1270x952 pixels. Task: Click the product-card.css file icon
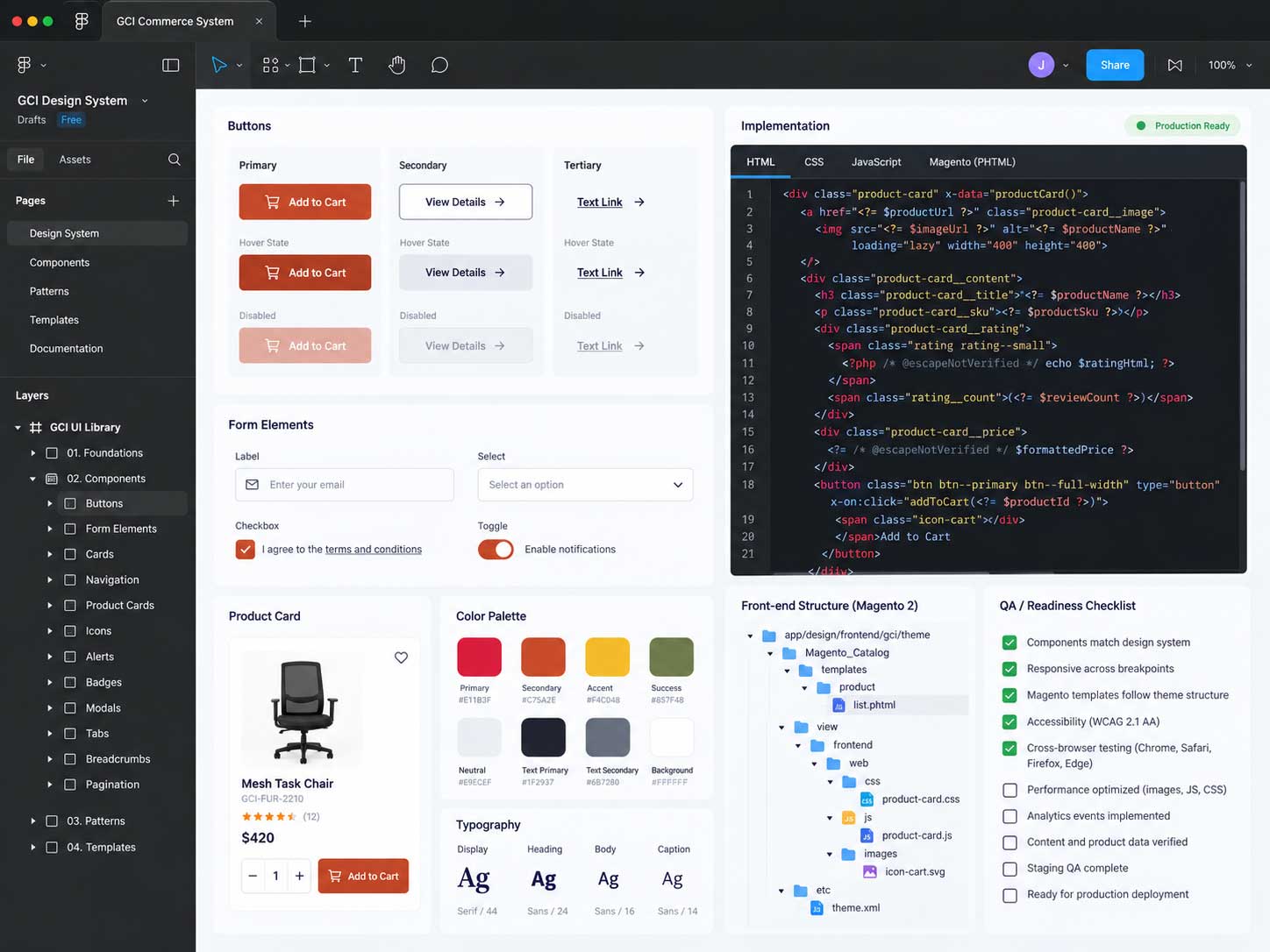coord(867,799)
